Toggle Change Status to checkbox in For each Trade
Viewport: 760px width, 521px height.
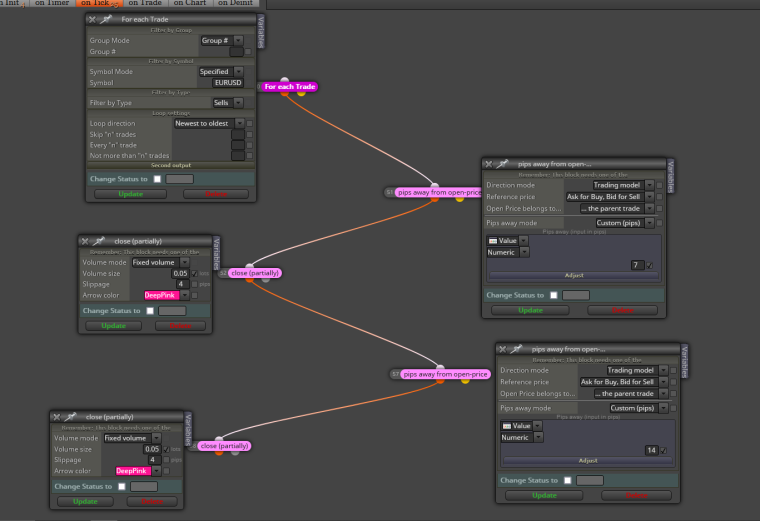click(x=157, y=179)
